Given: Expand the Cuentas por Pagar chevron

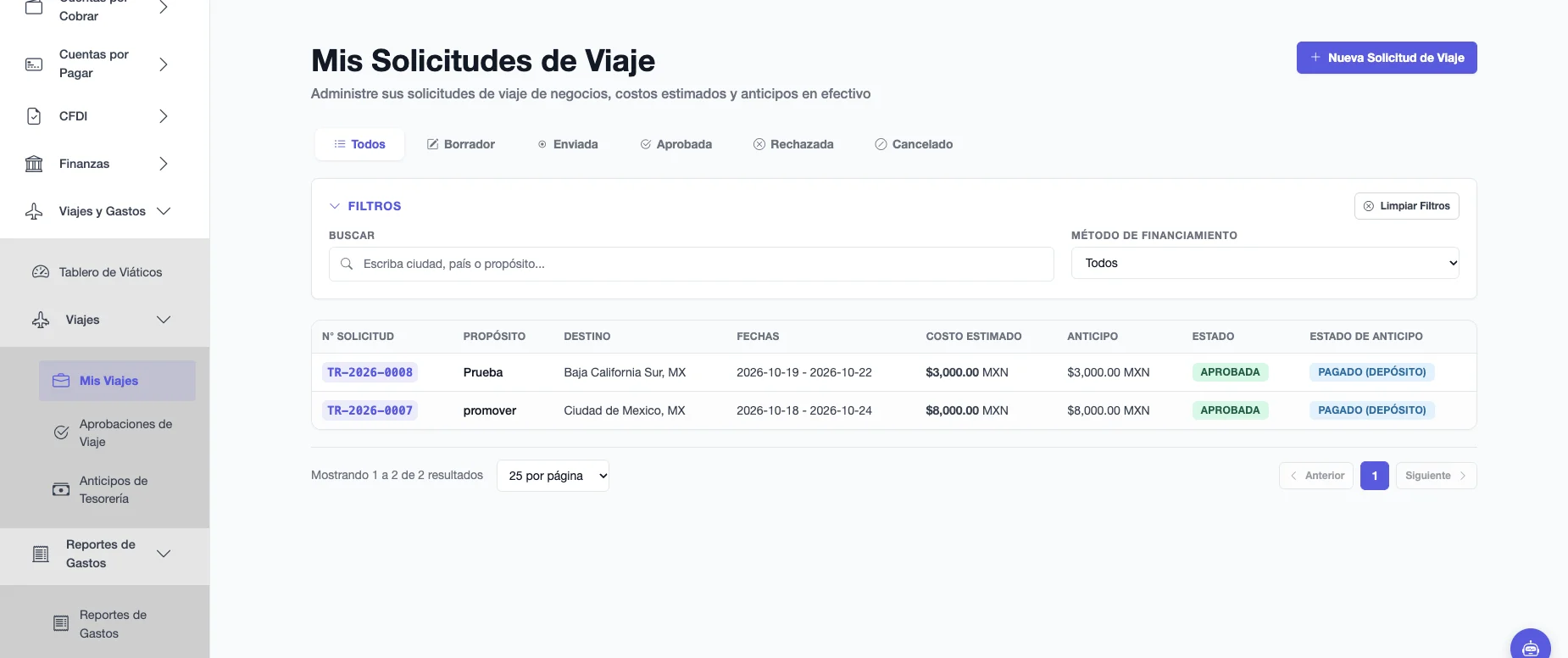Looking at the screenshot, I should coord(164,64).
